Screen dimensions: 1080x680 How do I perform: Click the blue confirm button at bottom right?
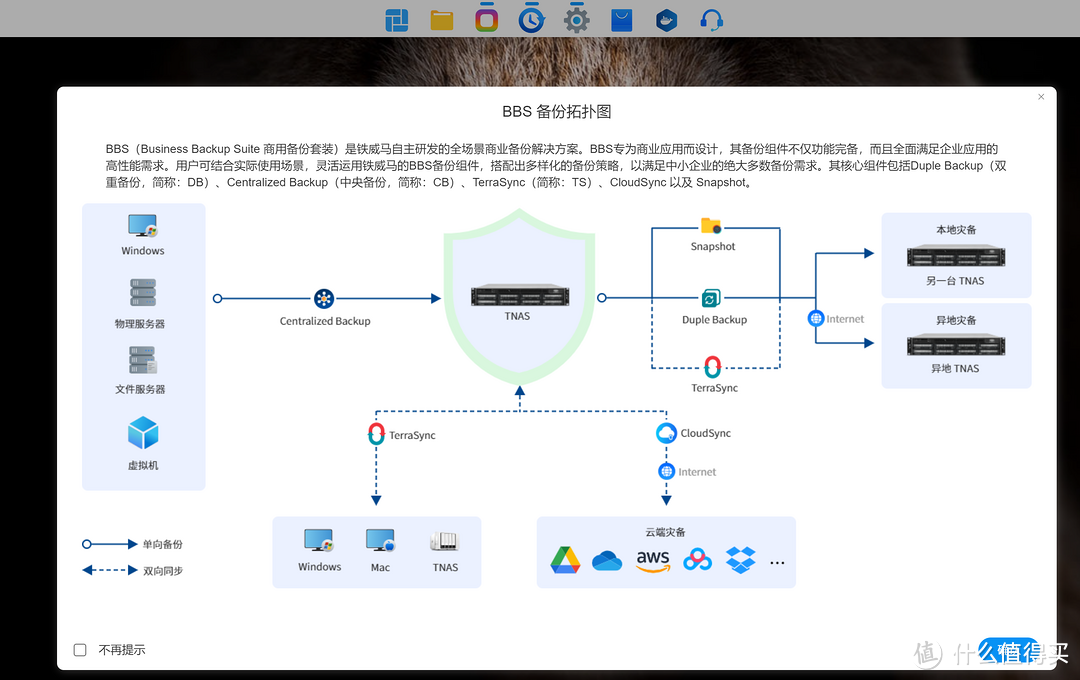tap(1010, 650)
